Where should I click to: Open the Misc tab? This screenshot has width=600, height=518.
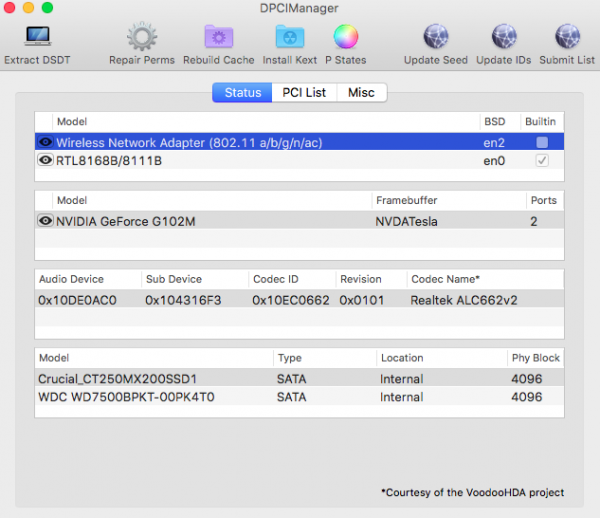pyautogui.click(x=362, y=93)
